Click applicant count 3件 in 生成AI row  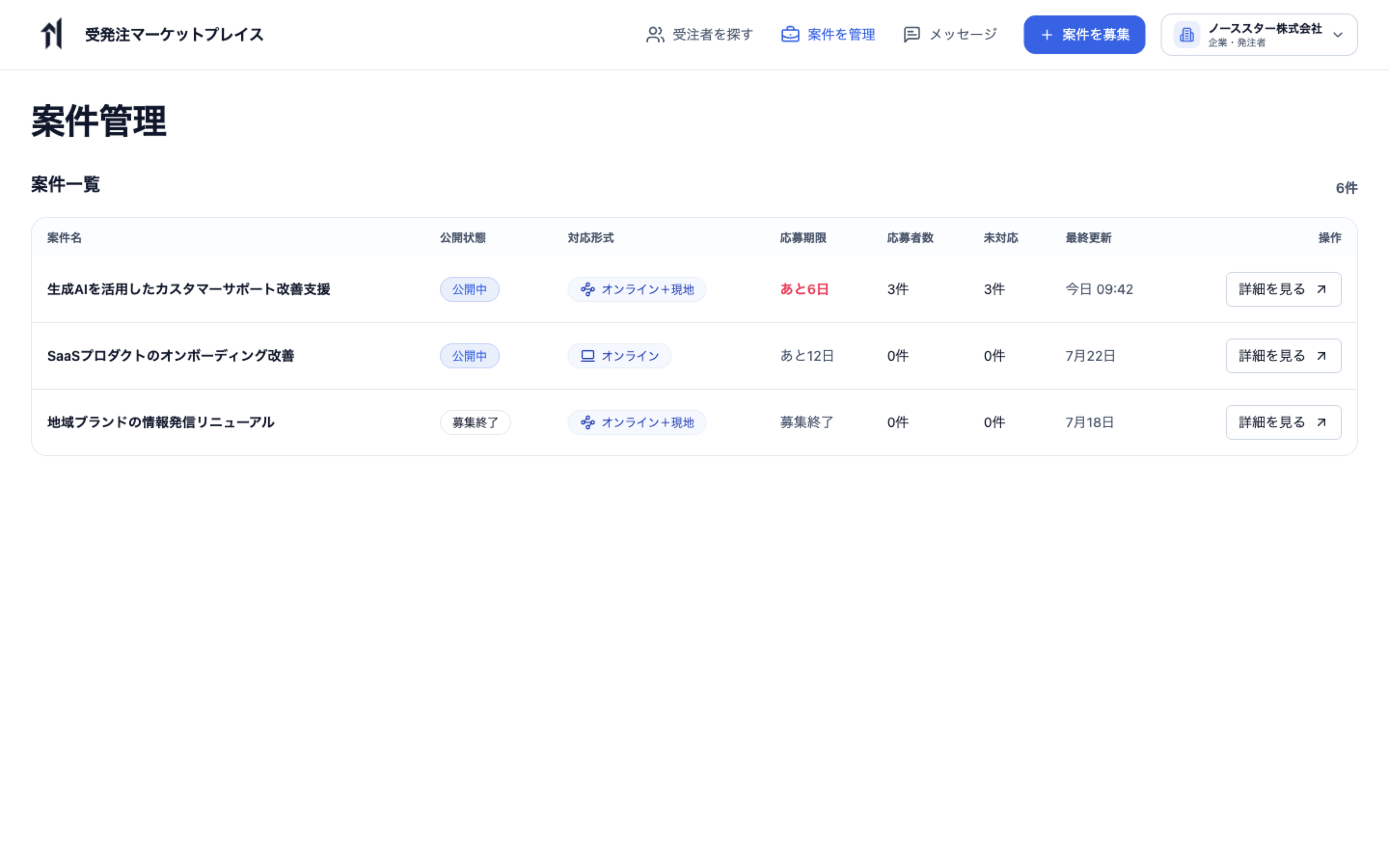coord(898,289)
